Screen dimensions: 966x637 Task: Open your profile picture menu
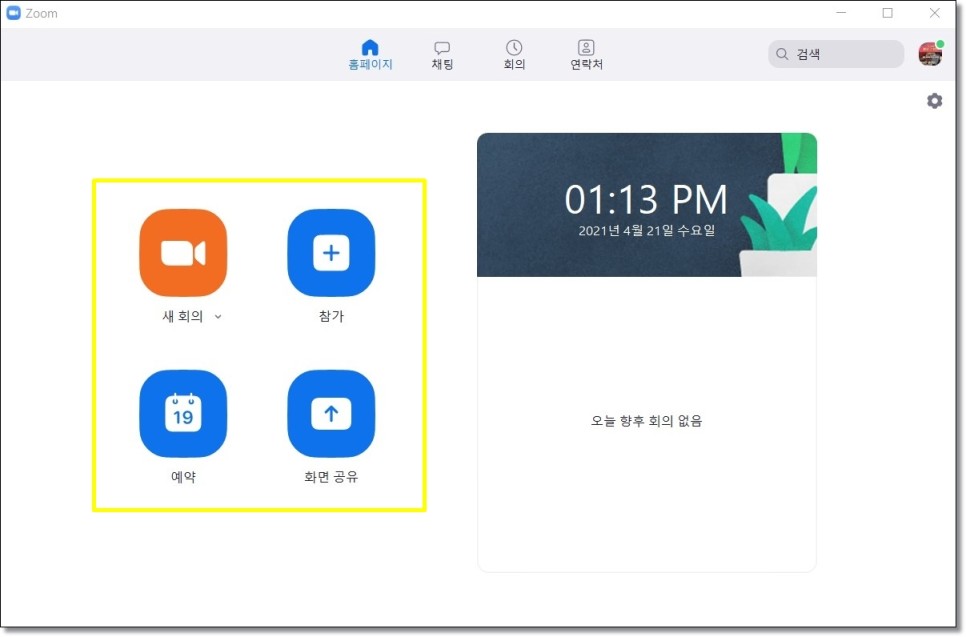pyautogui.click(x=930, y=53)
